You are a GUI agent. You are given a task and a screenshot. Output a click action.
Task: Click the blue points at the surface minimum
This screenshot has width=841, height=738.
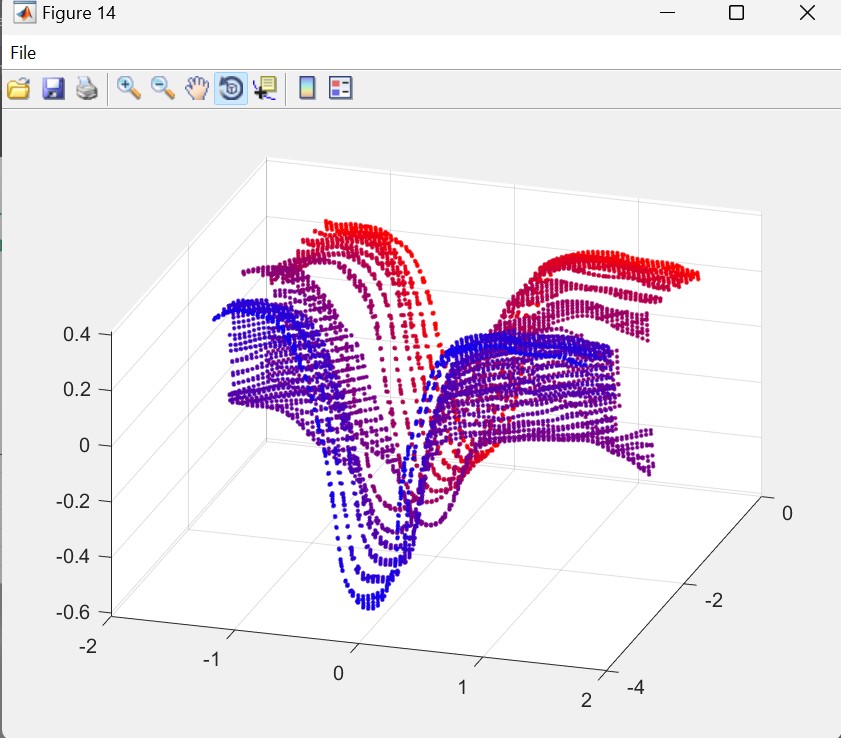[369, 598]
